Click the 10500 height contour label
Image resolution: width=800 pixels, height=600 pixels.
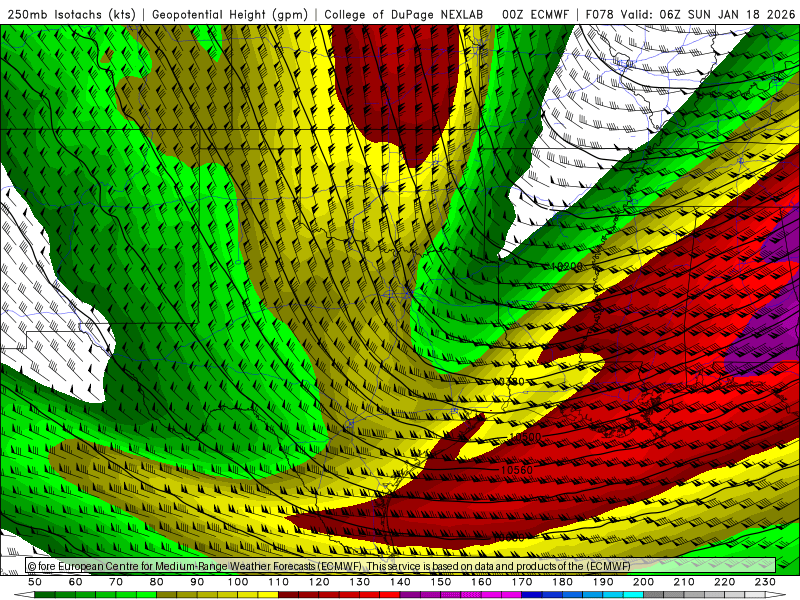tap(525, 437)
